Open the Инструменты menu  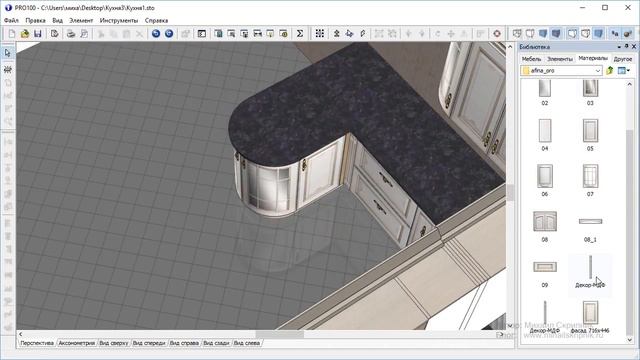(119, 20)
